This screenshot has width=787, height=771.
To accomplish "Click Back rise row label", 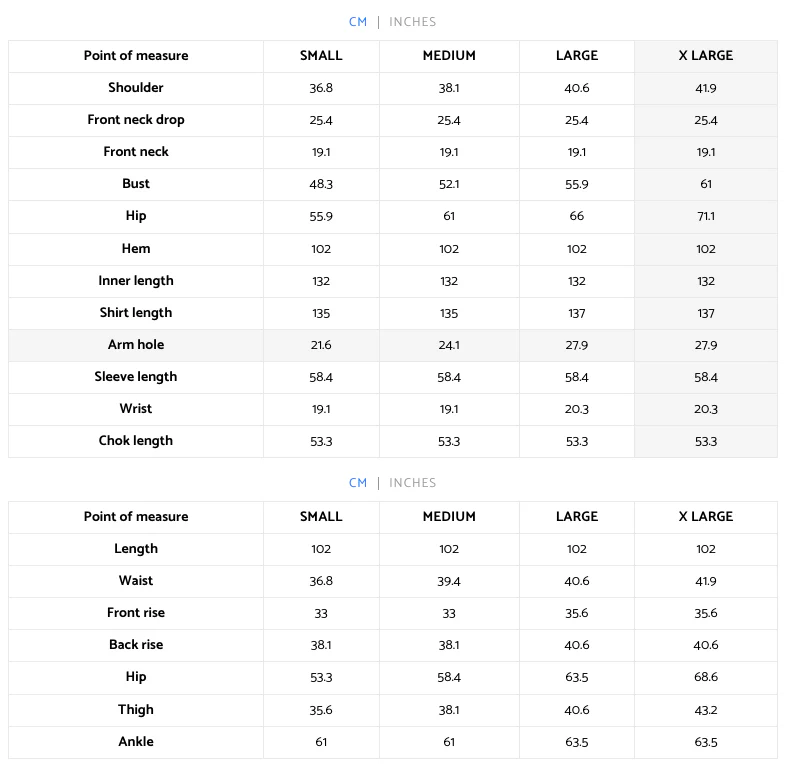I will coord(136,645).
